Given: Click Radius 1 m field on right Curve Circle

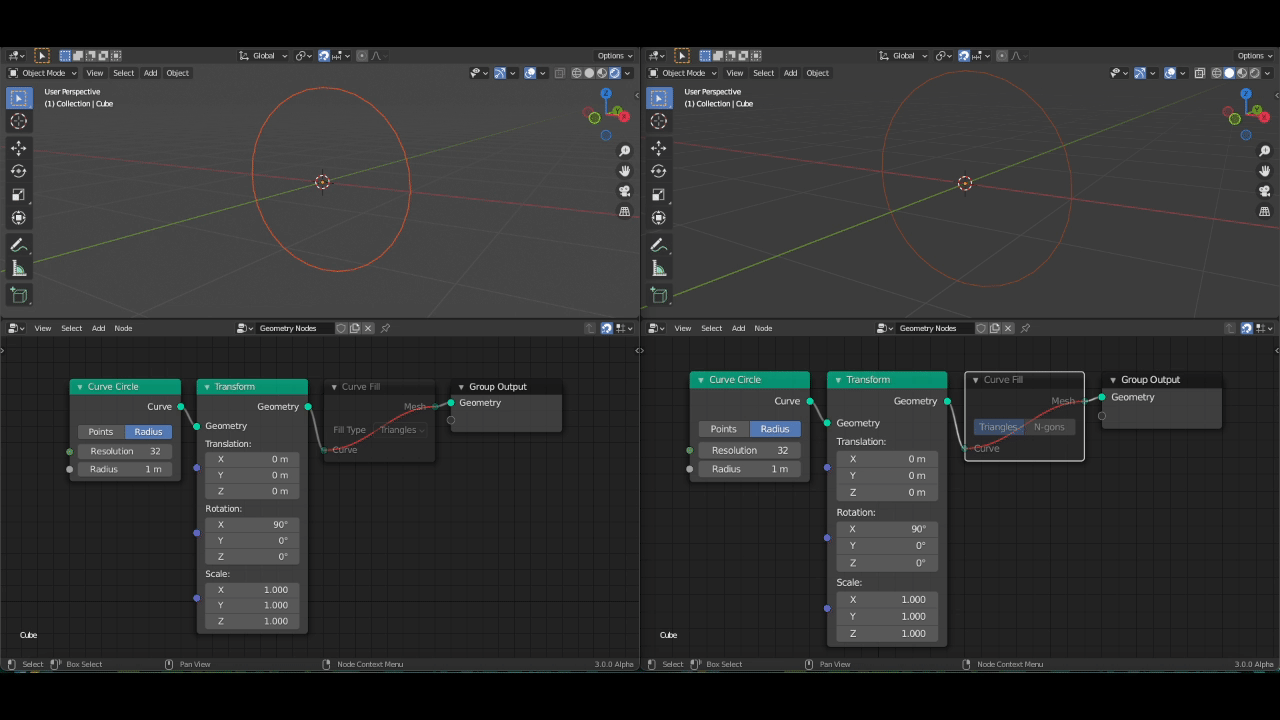Looking at the screenshot, I should [750, 469].
